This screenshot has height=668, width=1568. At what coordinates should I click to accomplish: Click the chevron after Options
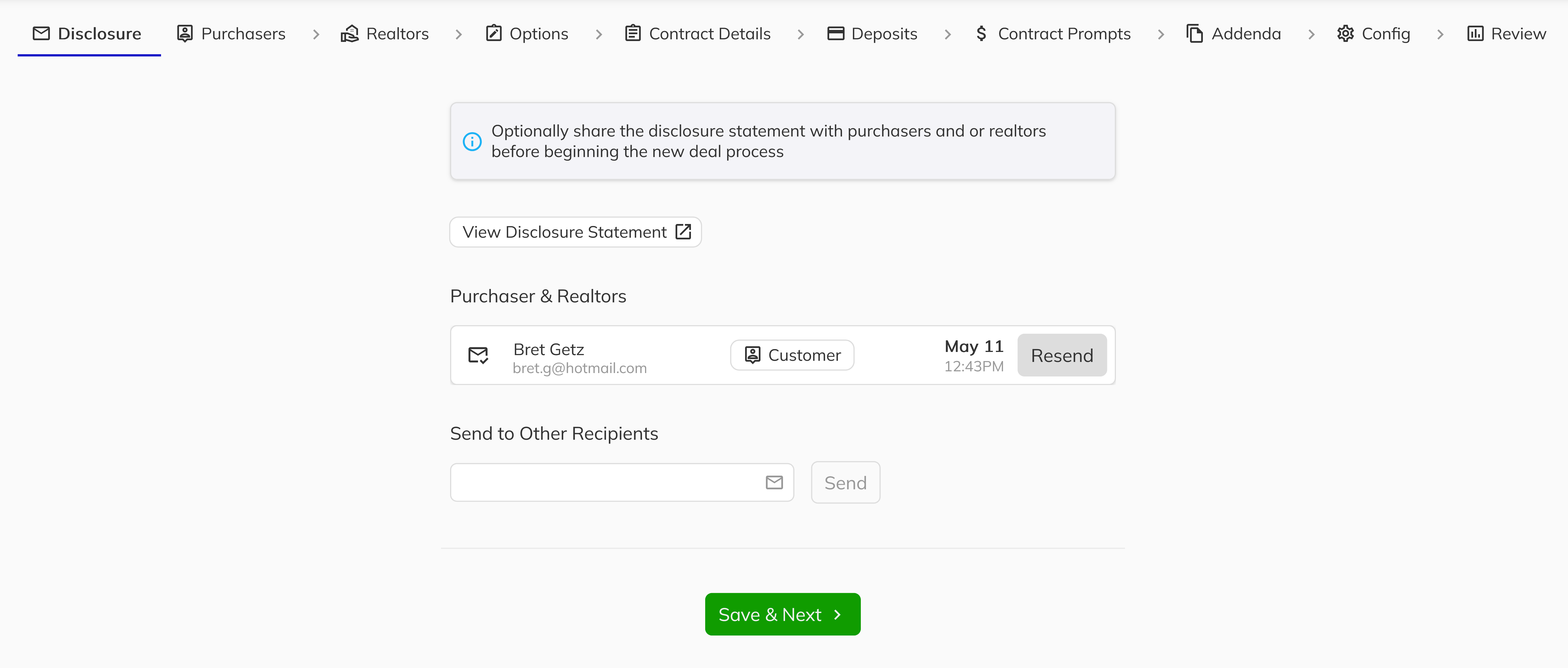[x=599, y=35]
